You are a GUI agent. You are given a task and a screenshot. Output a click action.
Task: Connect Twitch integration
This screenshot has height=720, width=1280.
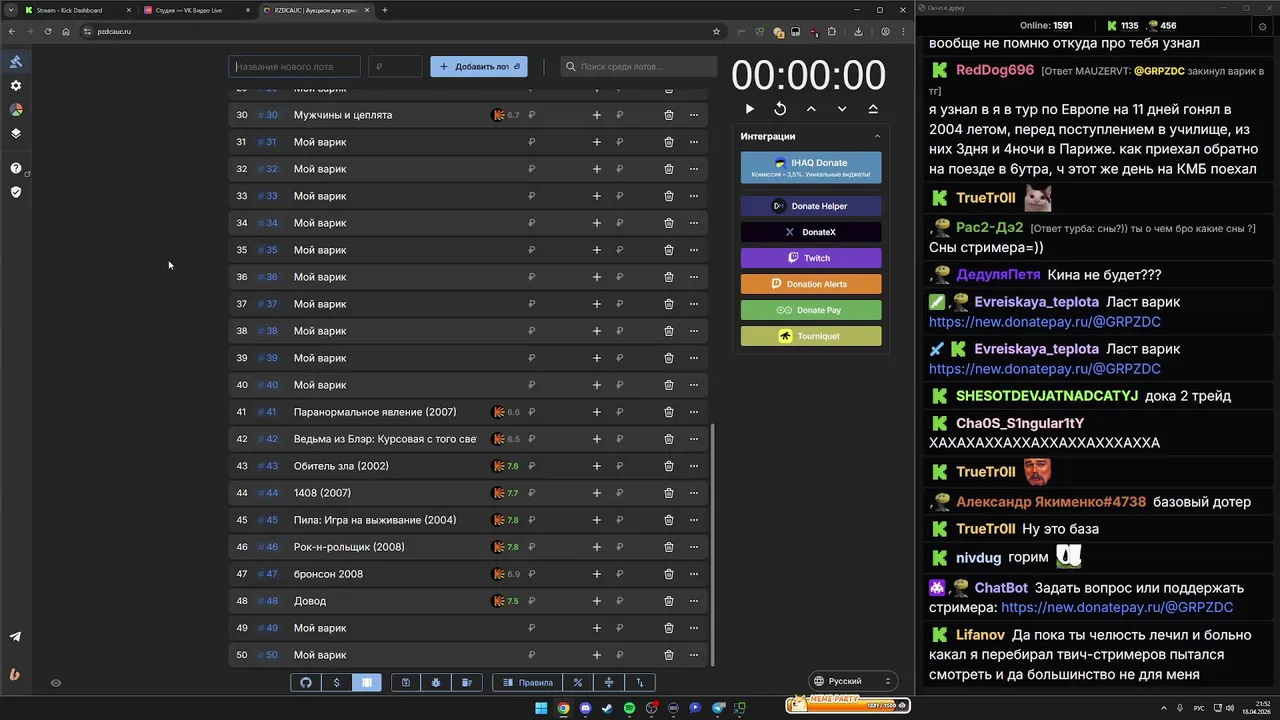[811, 258]
